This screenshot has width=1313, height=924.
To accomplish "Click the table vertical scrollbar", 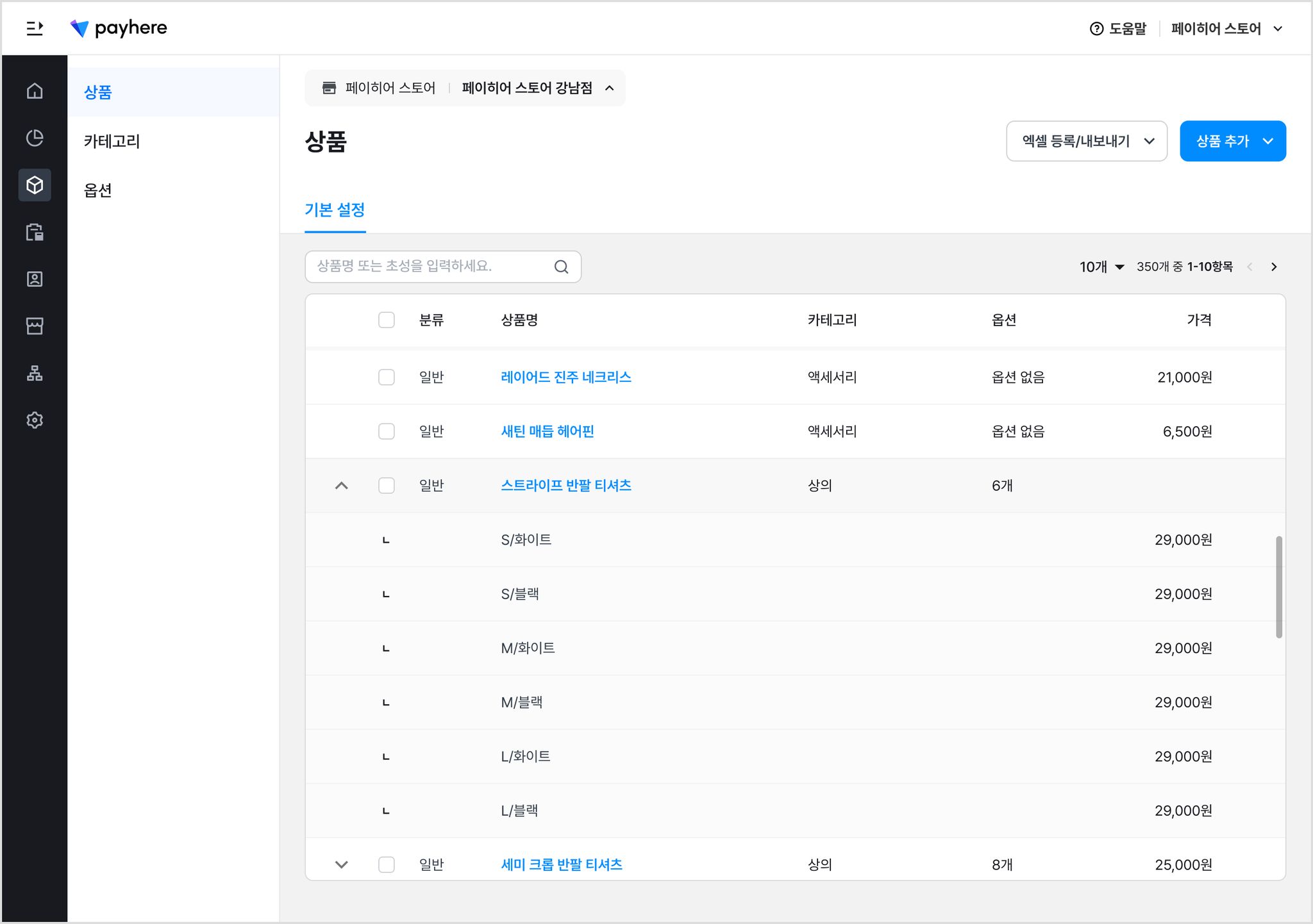I will point(1279,587).
